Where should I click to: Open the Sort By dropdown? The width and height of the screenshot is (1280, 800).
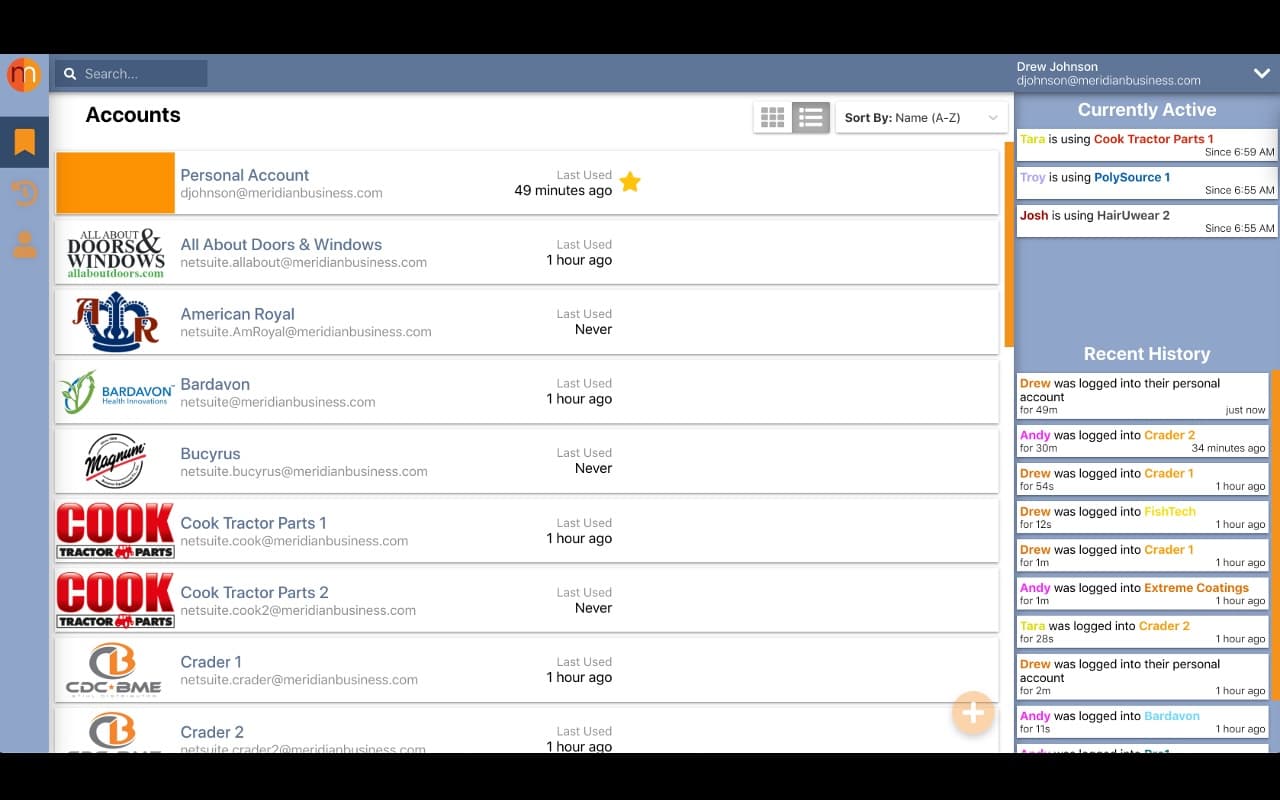[x=921, y=117]
